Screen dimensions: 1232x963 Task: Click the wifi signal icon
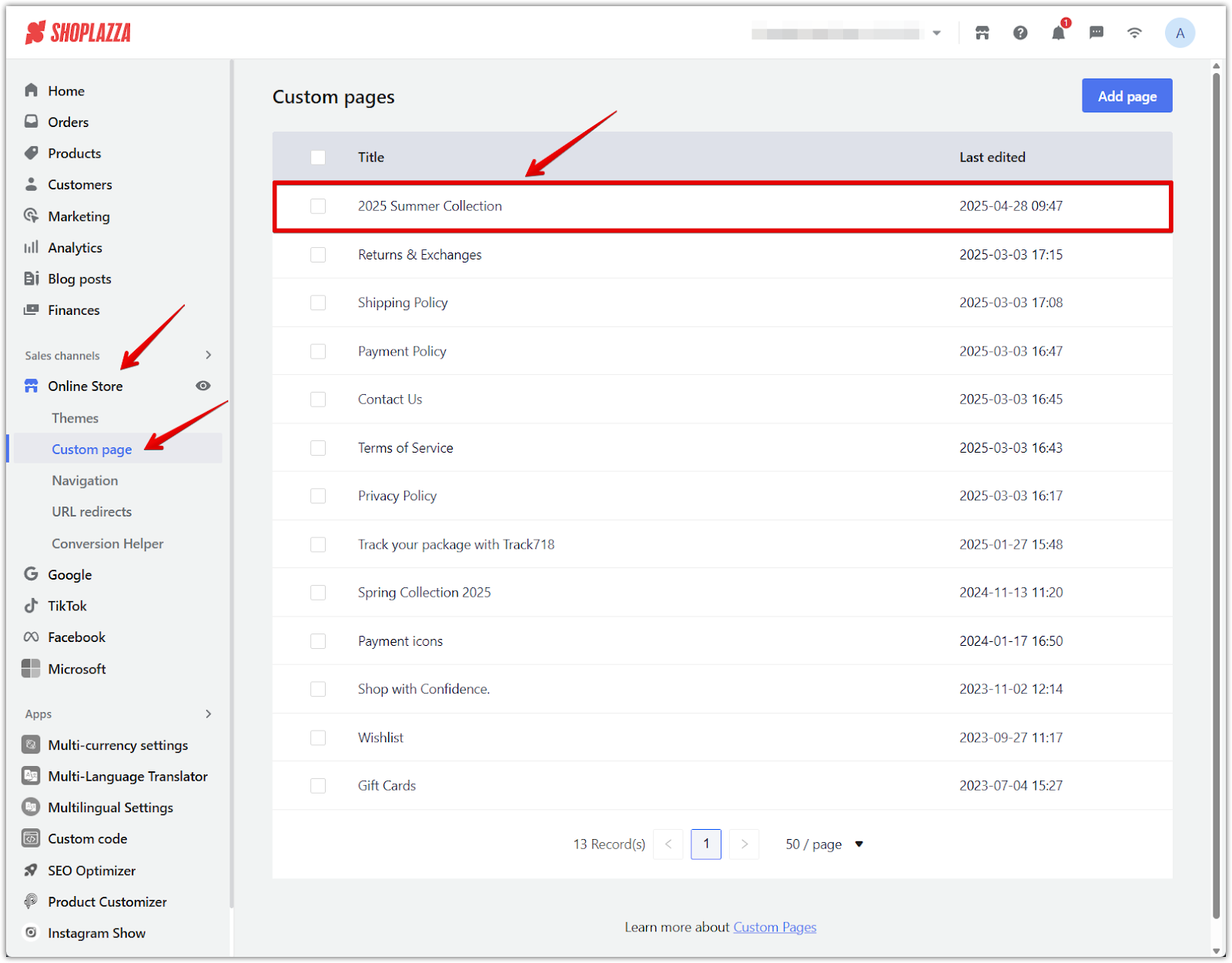tap(1134, 33)
